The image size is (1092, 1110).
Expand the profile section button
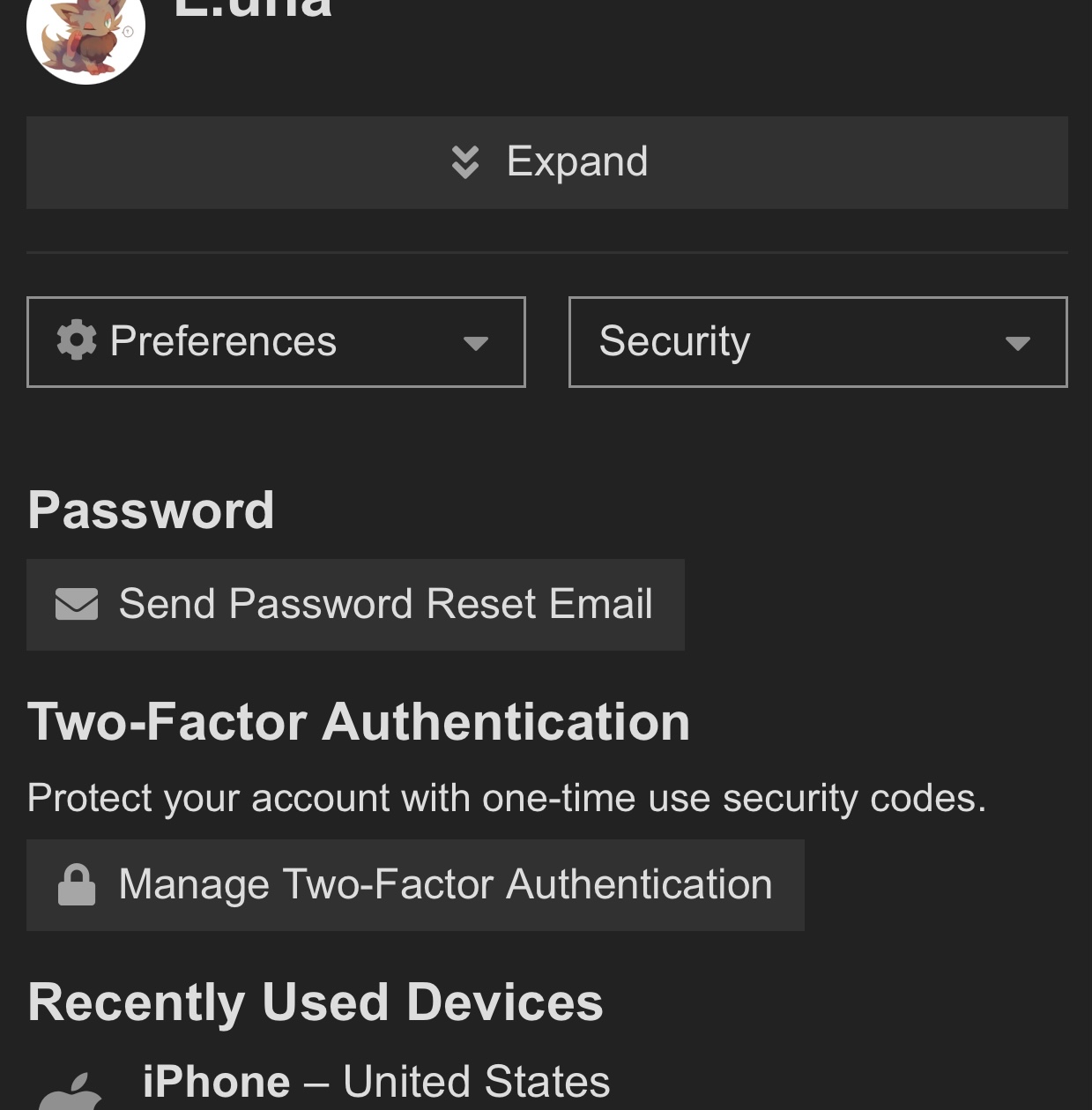coord(547,162)
